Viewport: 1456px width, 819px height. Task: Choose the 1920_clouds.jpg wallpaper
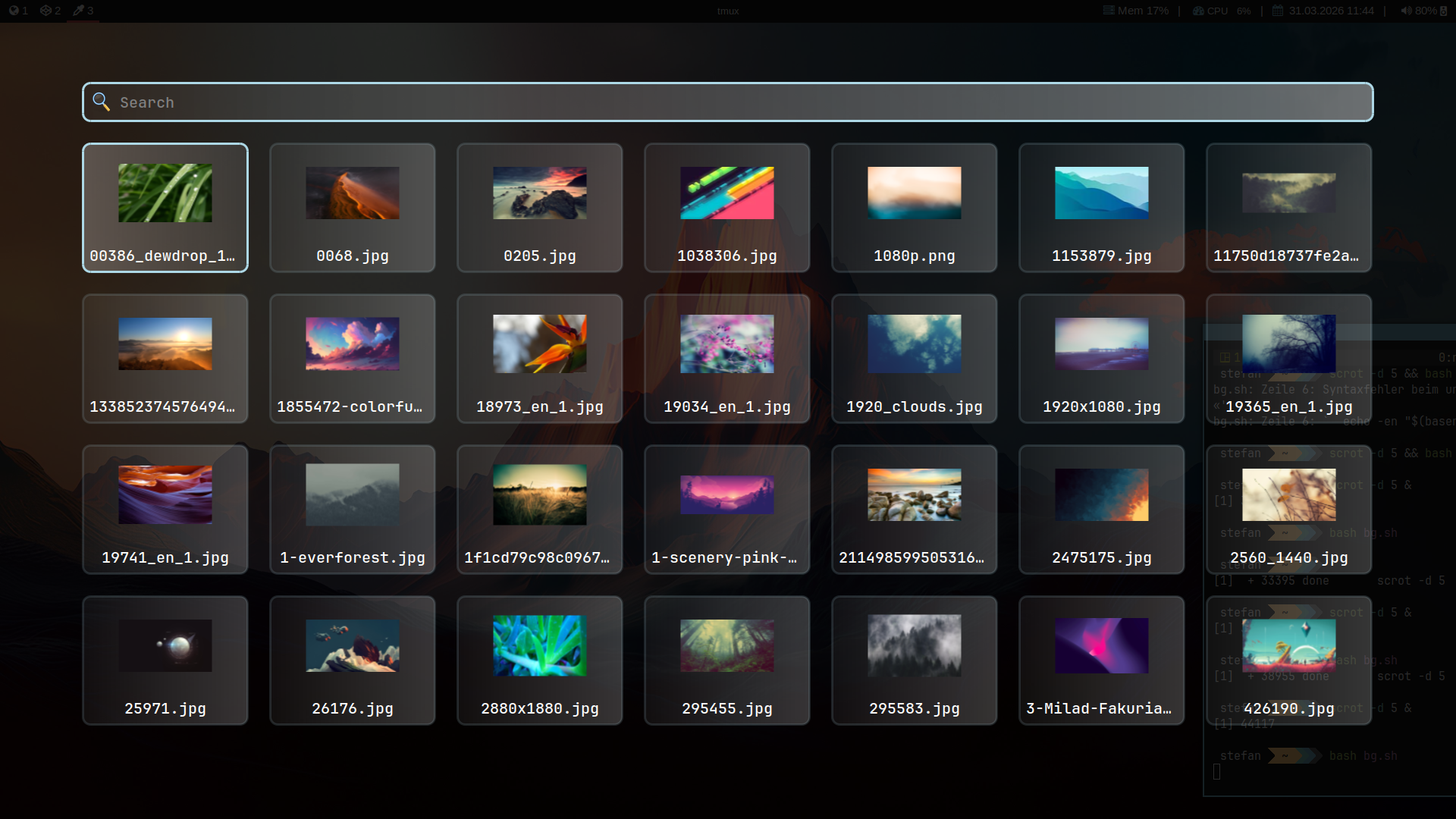[x=915, y=359]
